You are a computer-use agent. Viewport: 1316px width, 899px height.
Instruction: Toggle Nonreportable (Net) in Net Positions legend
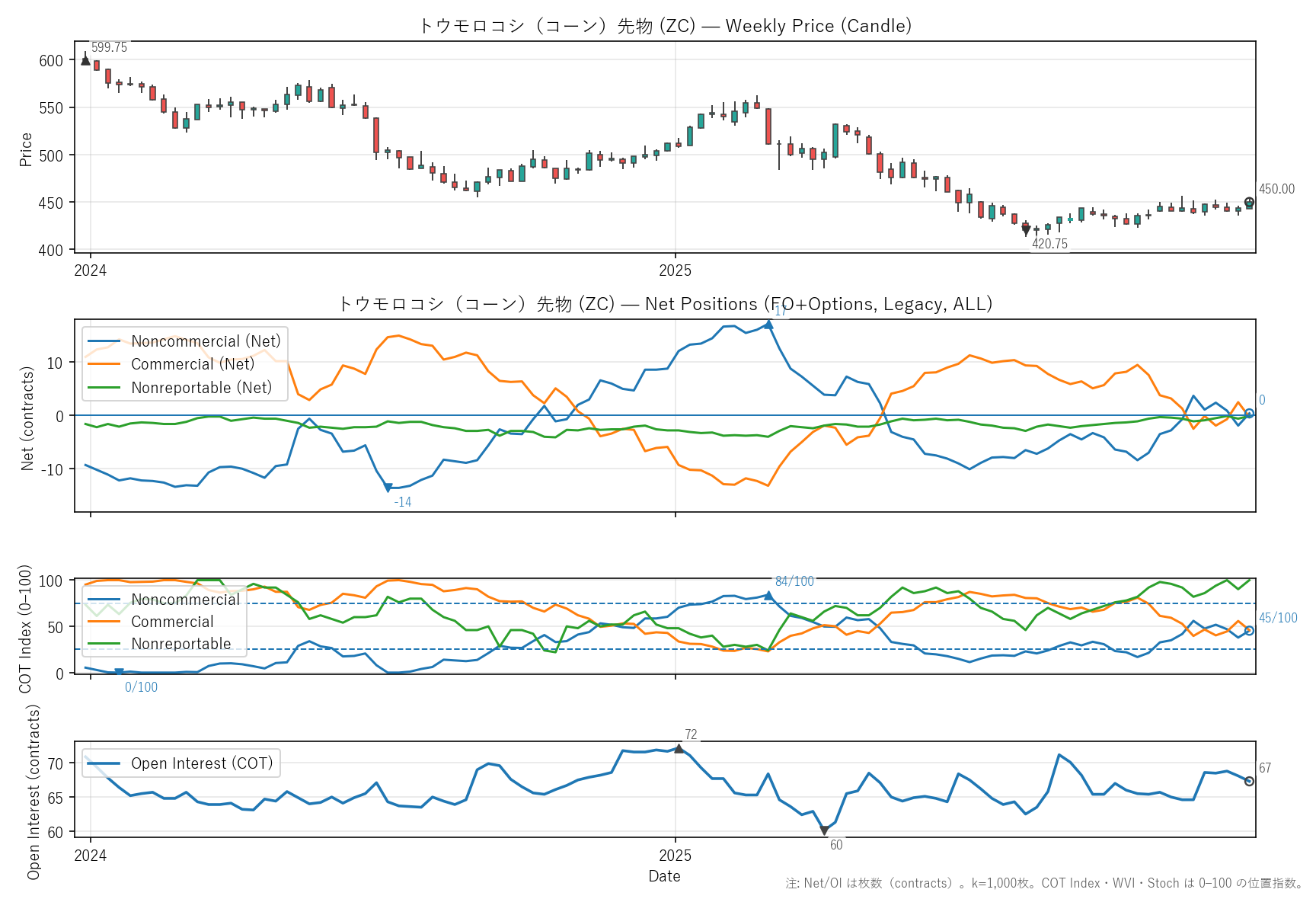[201, 388]
